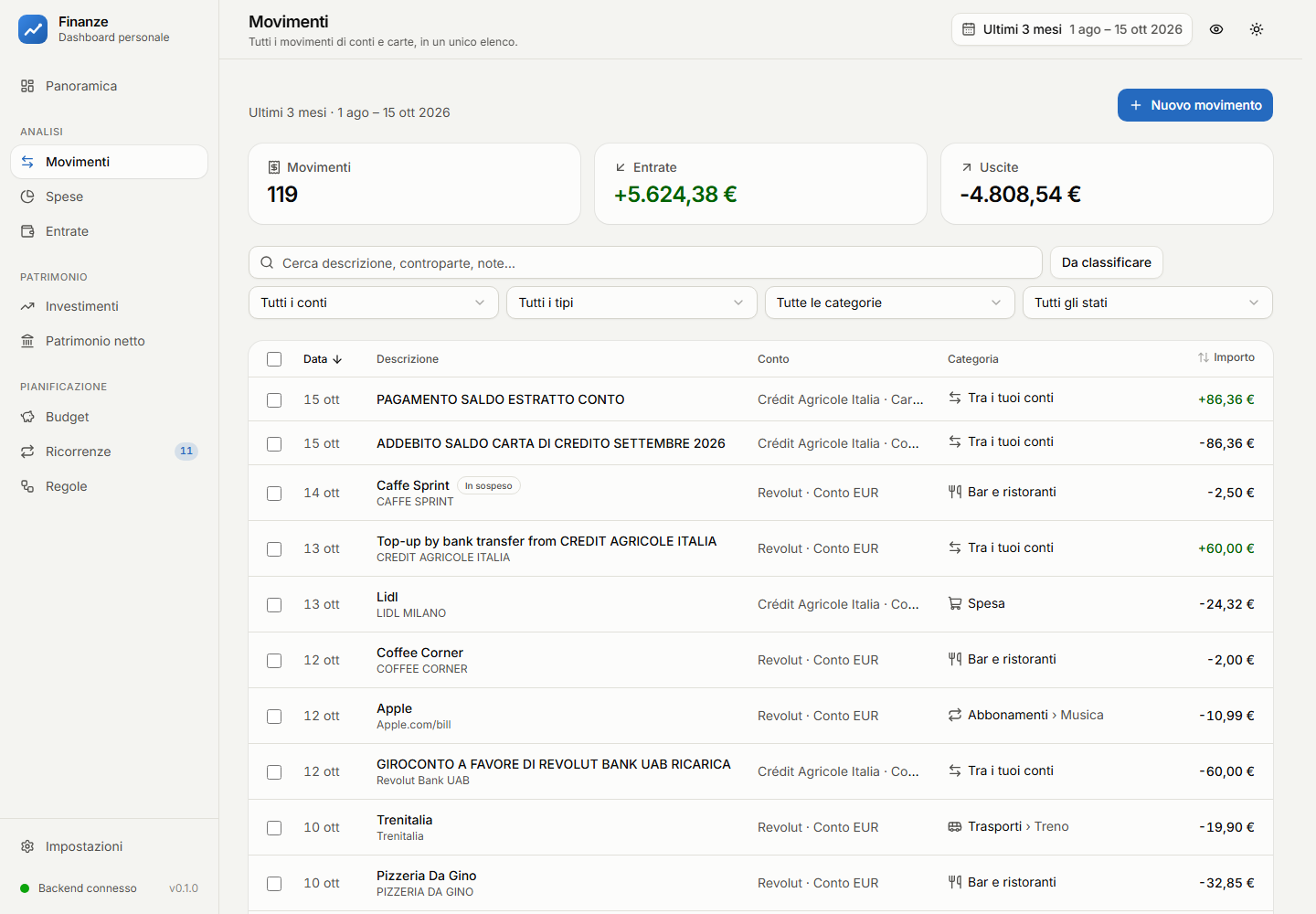Open the Regole page

coord(110,486)
